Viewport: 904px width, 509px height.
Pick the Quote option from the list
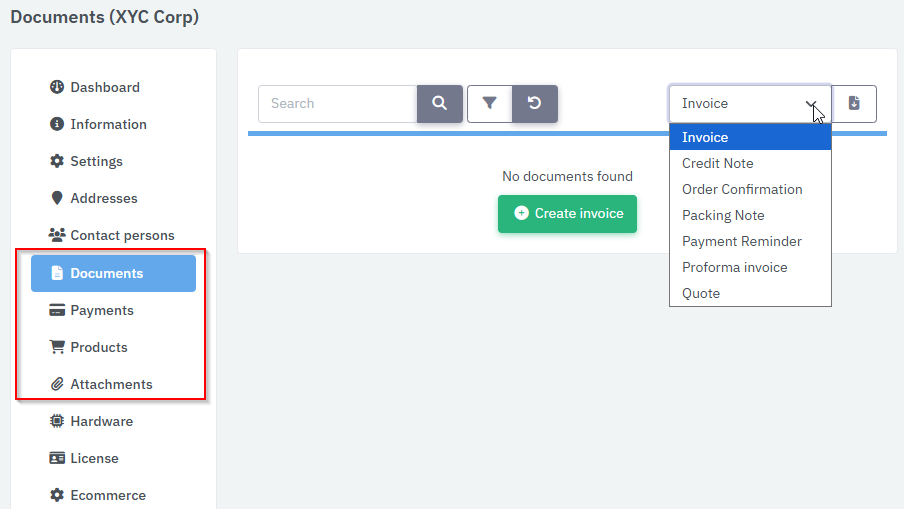coord(701,293)
